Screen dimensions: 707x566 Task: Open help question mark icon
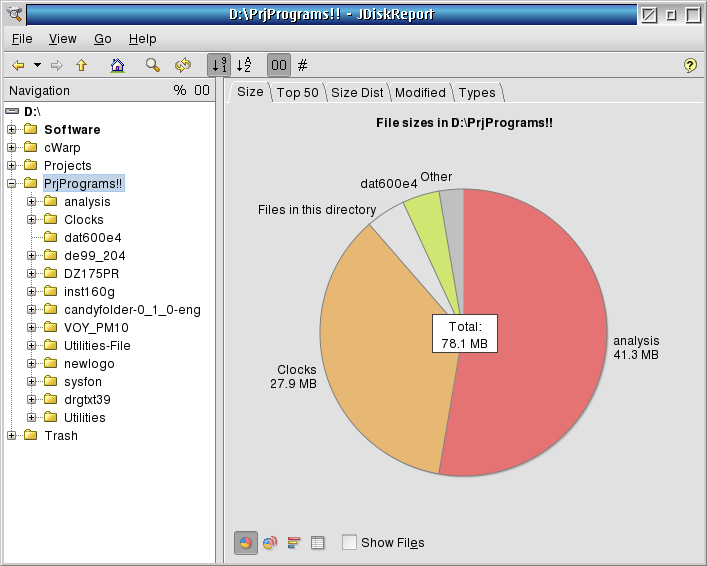pyautogui.click(x=690, y=66)
